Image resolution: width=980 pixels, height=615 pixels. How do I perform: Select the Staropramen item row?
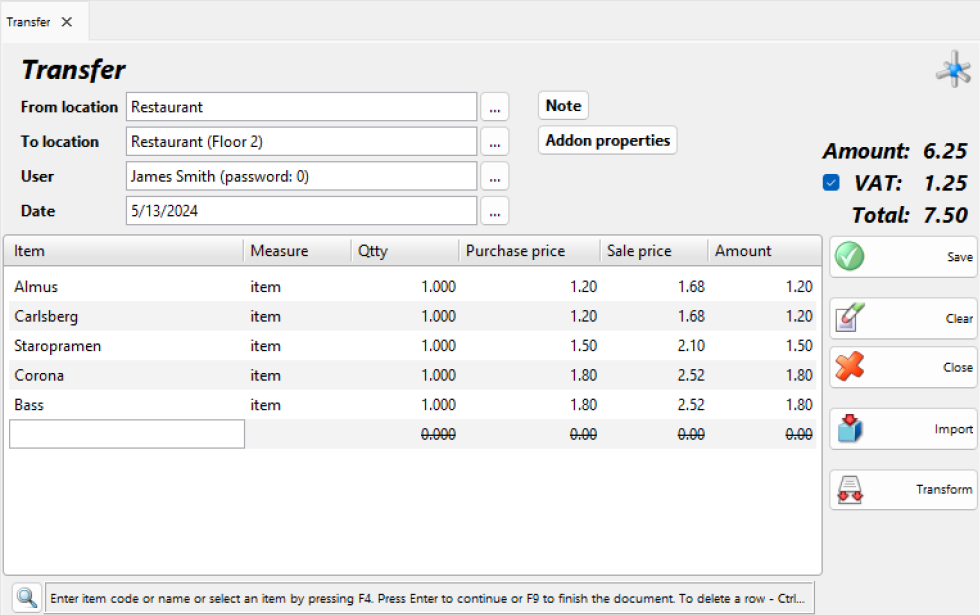[410, 346]
